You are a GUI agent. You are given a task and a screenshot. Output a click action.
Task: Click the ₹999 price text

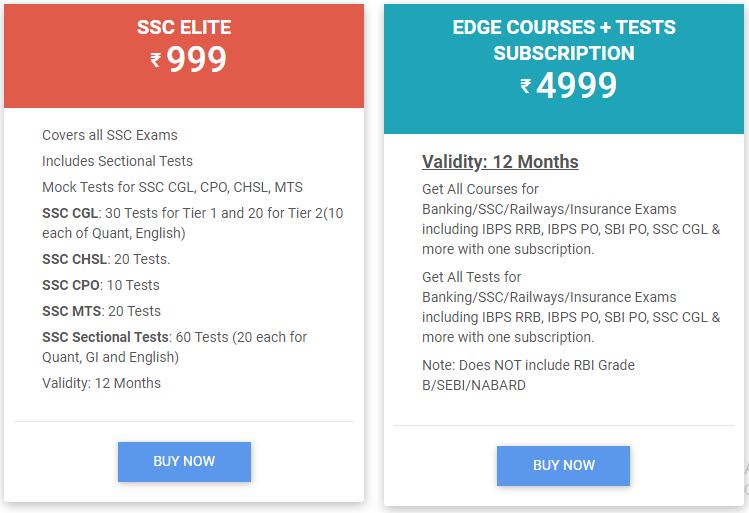(189, 59)
